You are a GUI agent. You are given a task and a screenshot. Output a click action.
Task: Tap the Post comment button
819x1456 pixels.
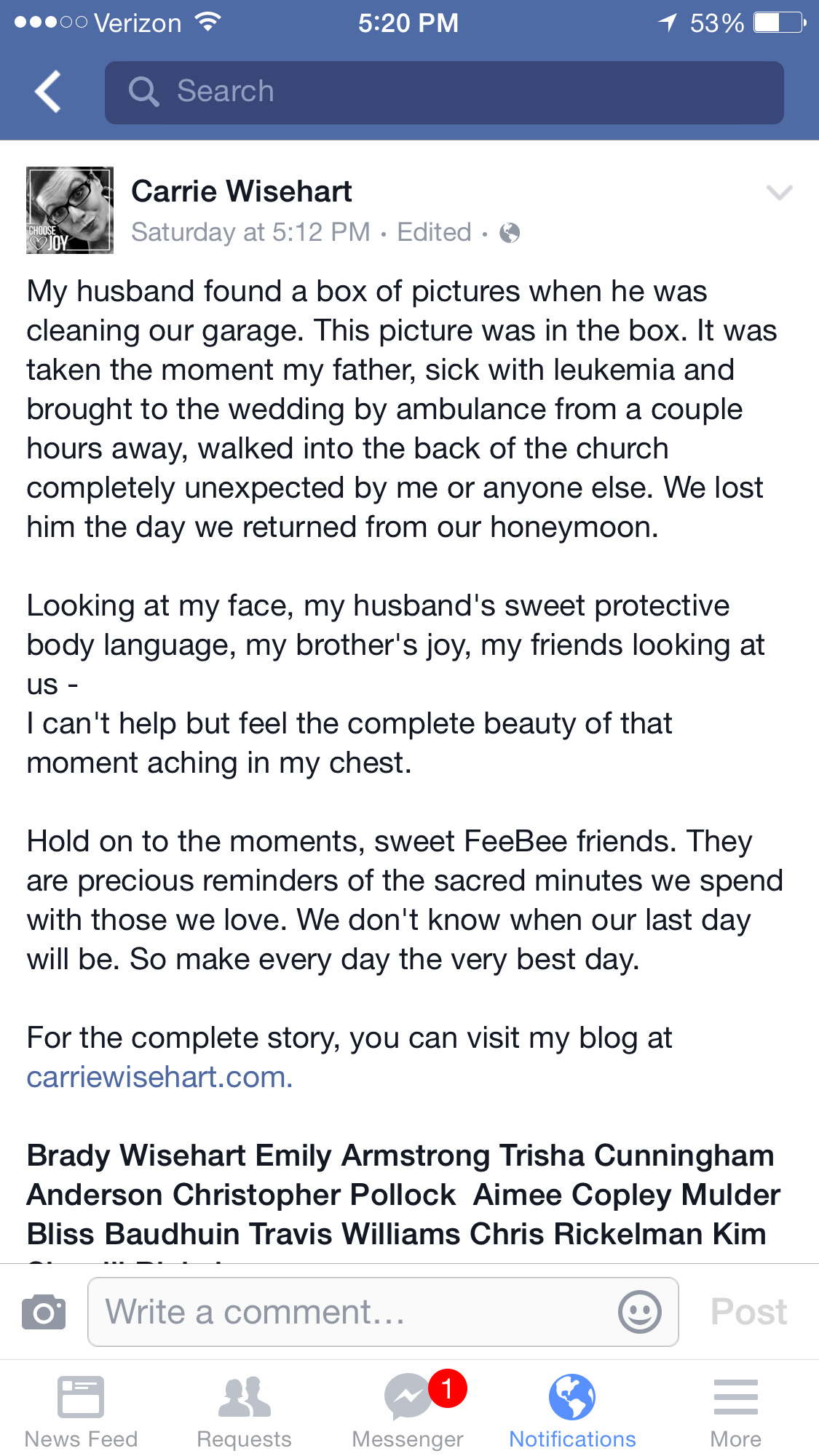coord(748,1312)
